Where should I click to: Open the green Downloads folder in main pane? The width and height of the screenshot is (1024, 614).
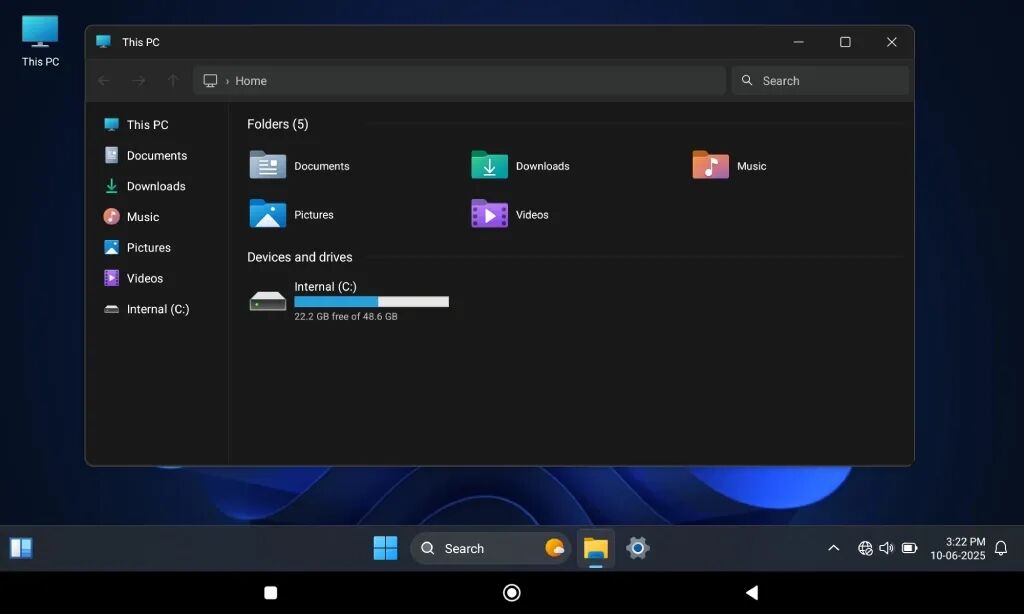click(x=489, y=165)
